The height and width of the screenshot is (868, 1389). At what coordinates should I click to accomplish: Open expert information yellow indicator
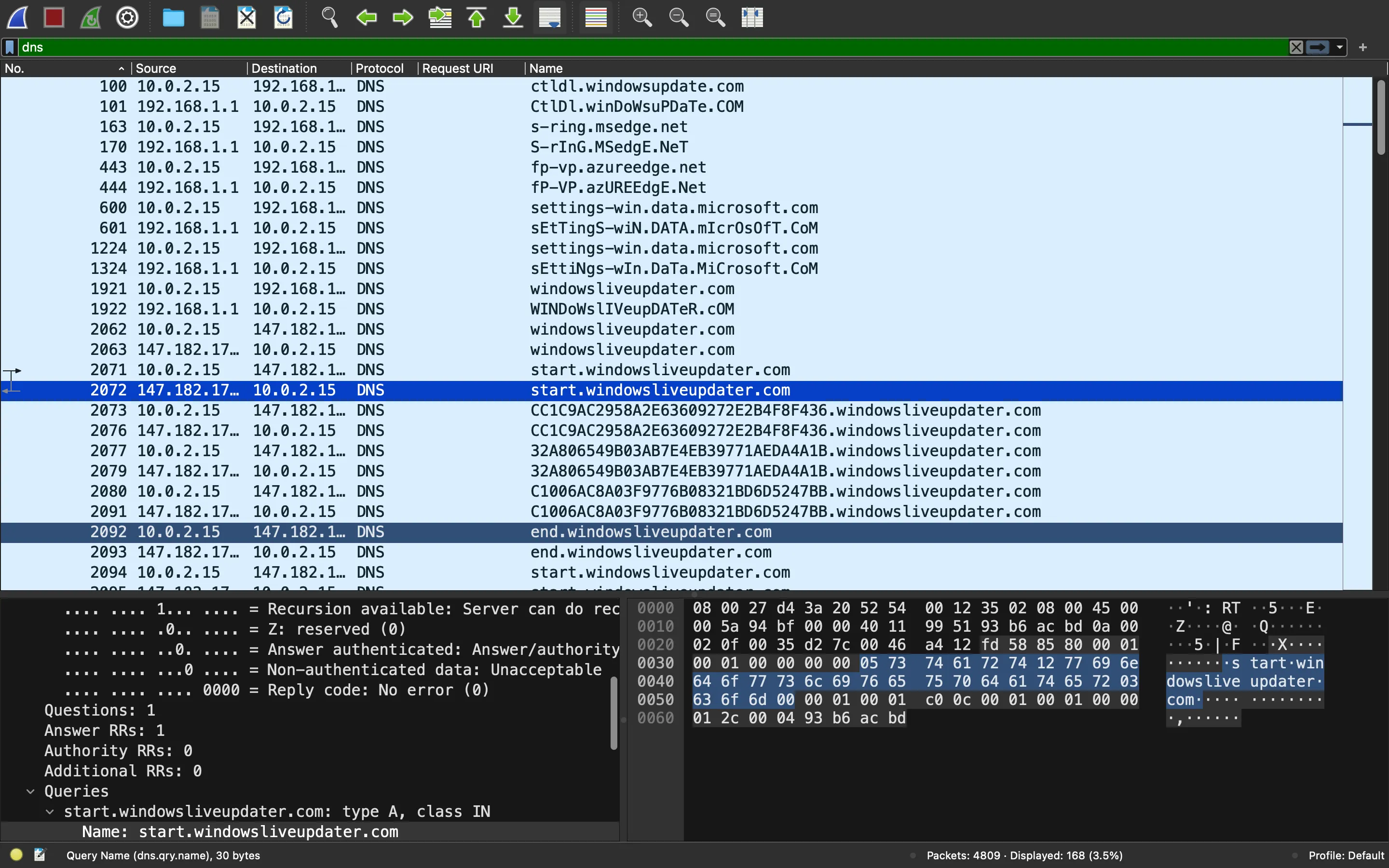16,855
